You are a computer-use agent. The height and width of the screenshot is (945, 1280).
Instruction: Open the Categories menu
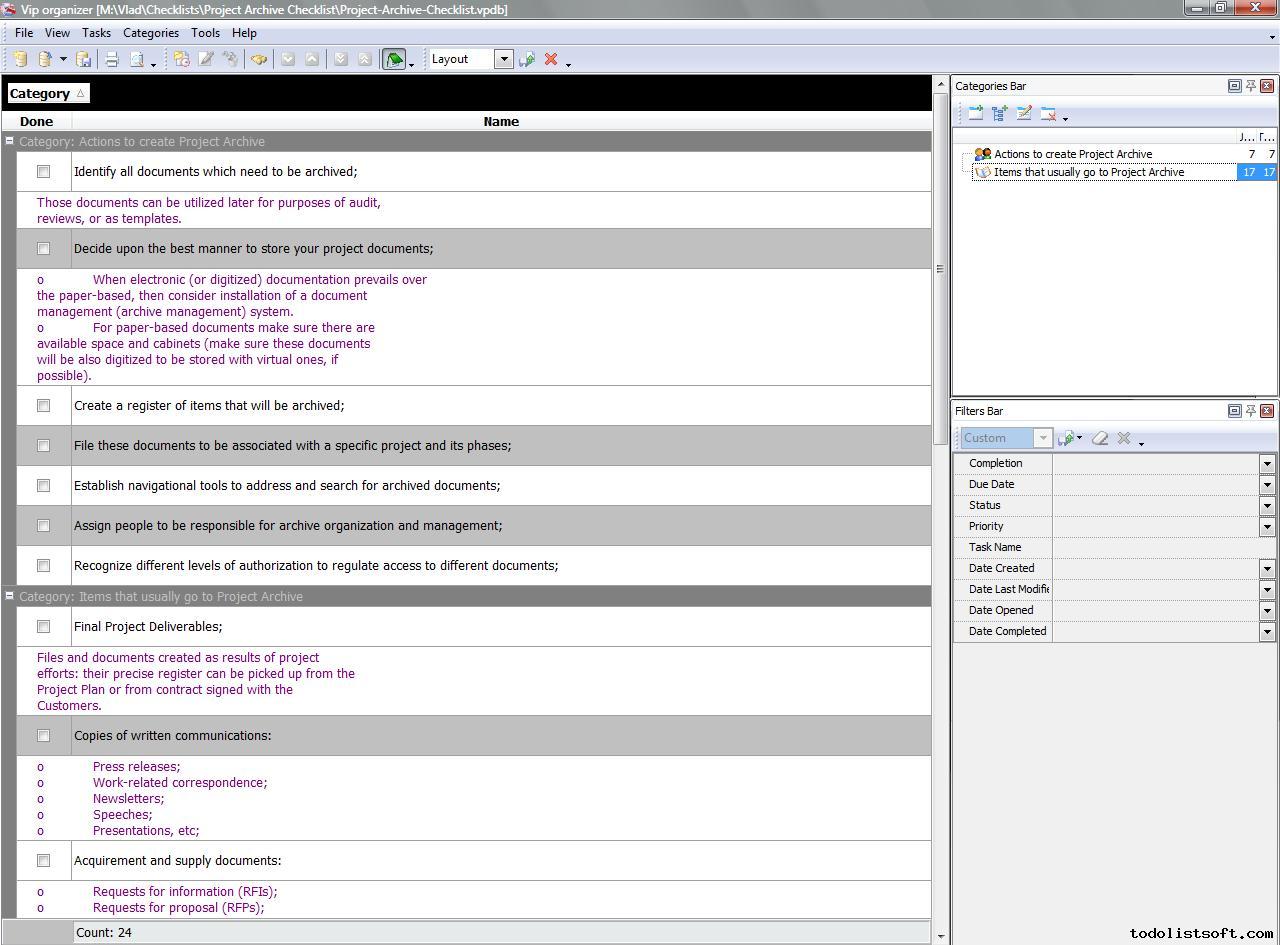click(150, 33)
